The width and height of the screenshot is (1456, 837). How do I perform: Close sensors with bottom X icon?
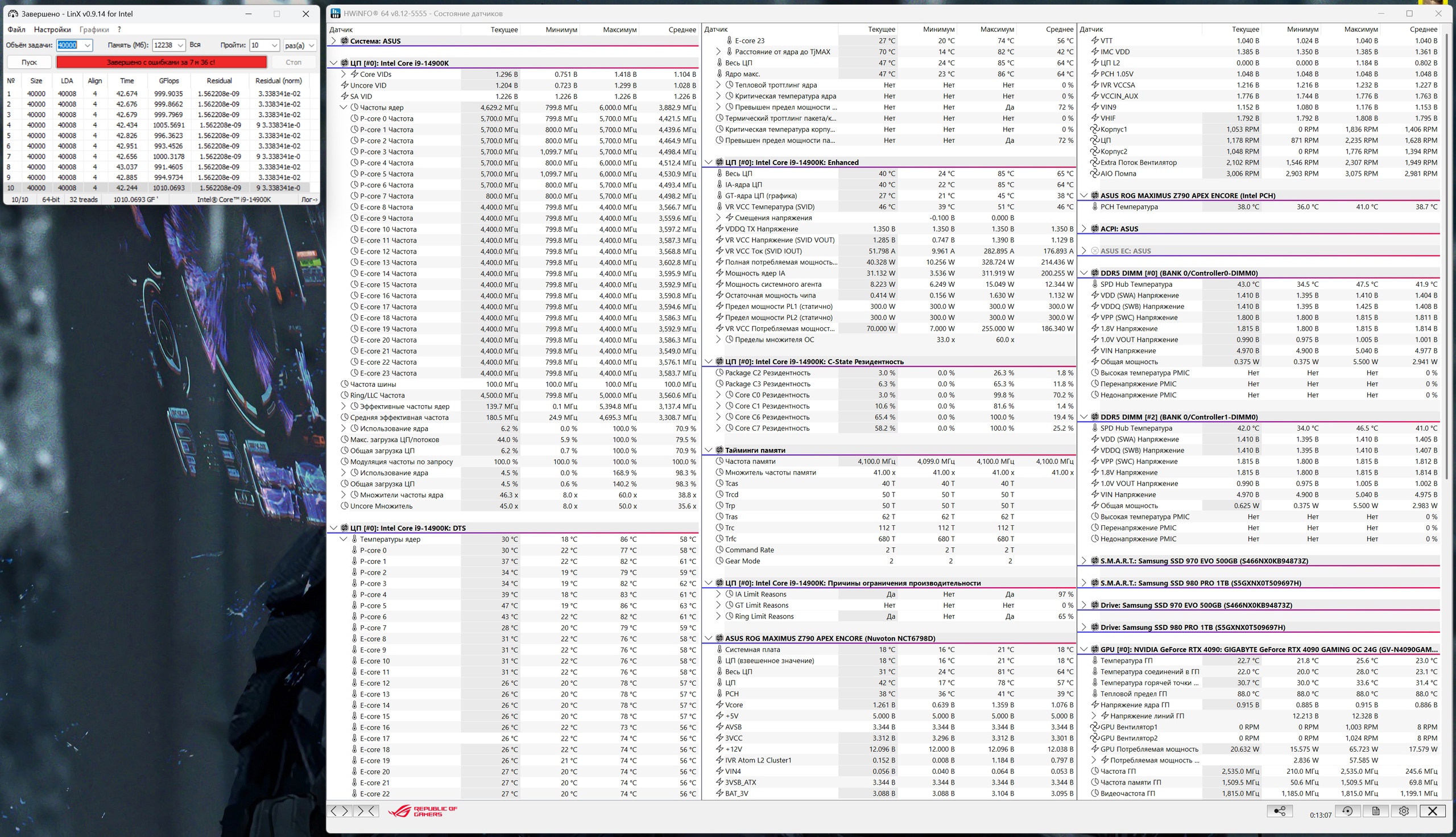[1433, 811]
